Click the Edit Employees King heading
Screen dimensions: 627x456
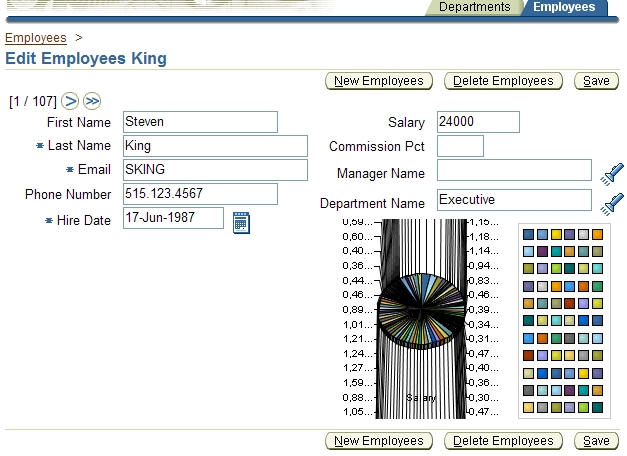[x=86, y=58]
